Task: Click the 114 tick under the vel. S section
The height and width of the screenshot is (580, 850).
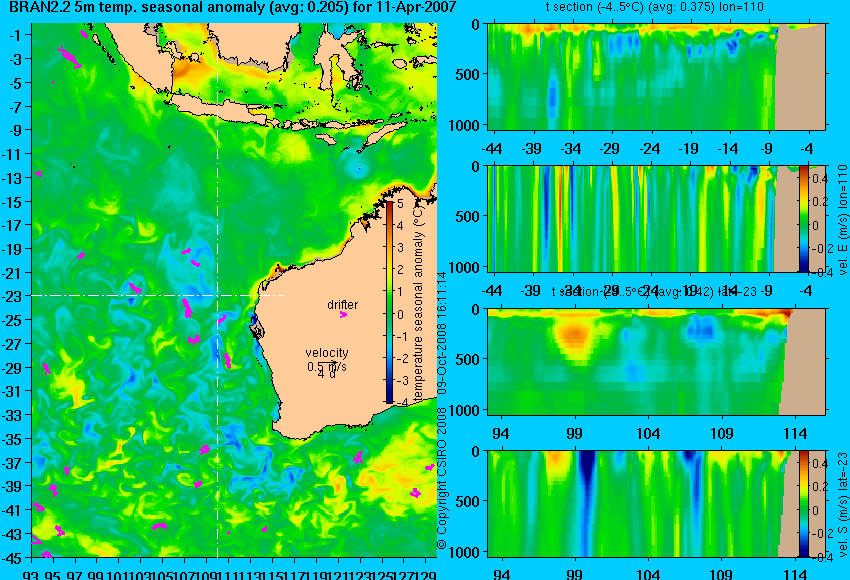Action: click(x=795, y=574)
